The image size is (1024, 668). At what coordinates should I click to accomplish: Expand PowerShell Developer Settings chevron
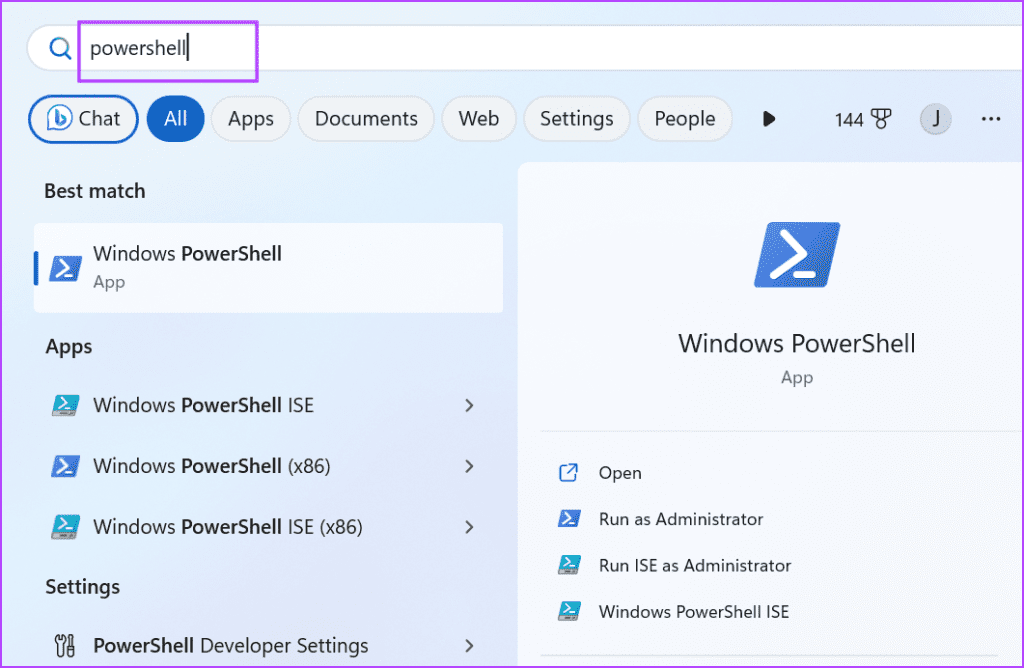(x=469, y=646)
